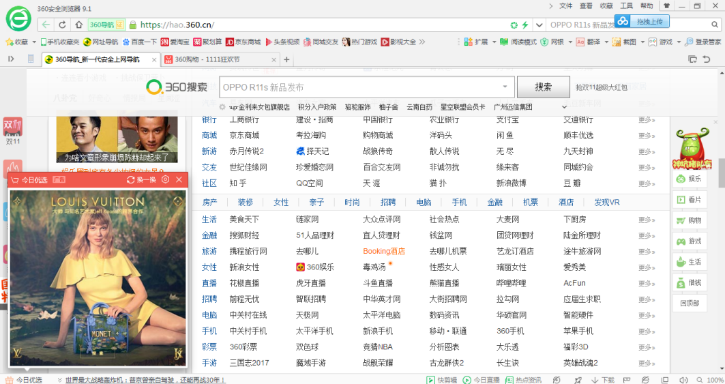Click the 360搜索 input field
This screenshot has height=384, width=725.
(367, 87)
